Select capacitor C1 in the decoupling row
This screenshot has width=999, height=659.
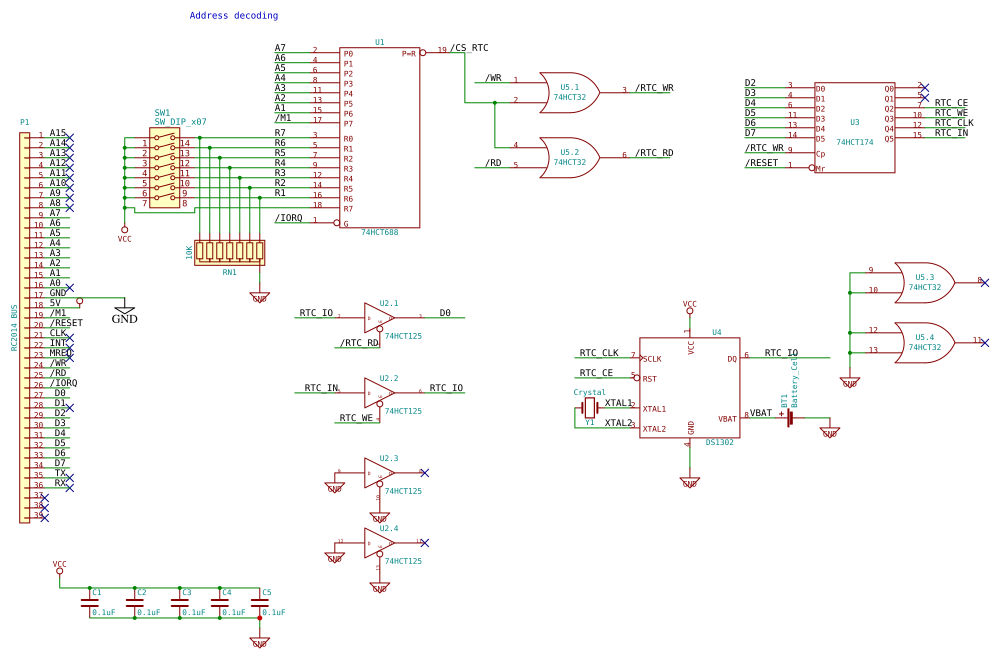90,600
